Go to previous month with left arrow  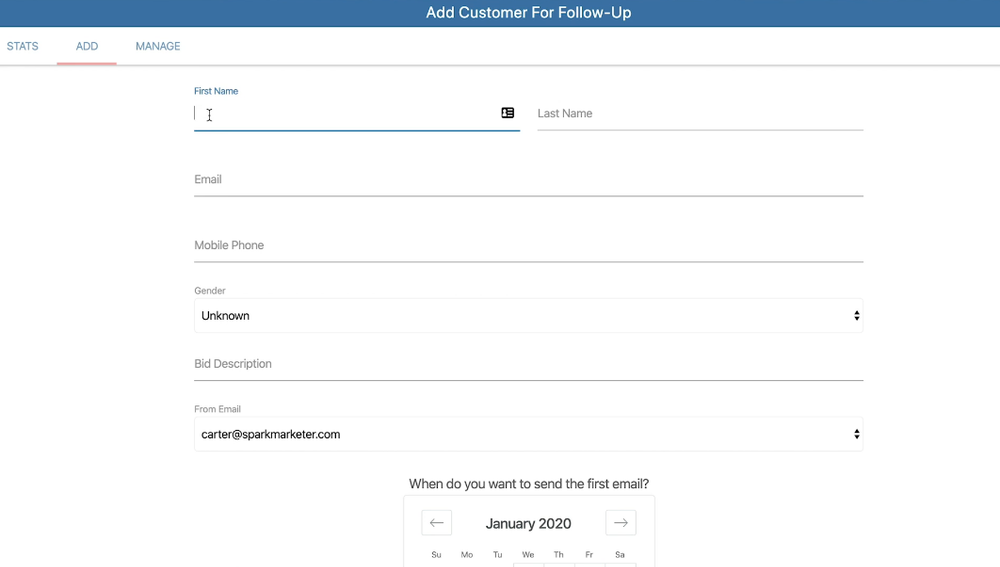436,523
